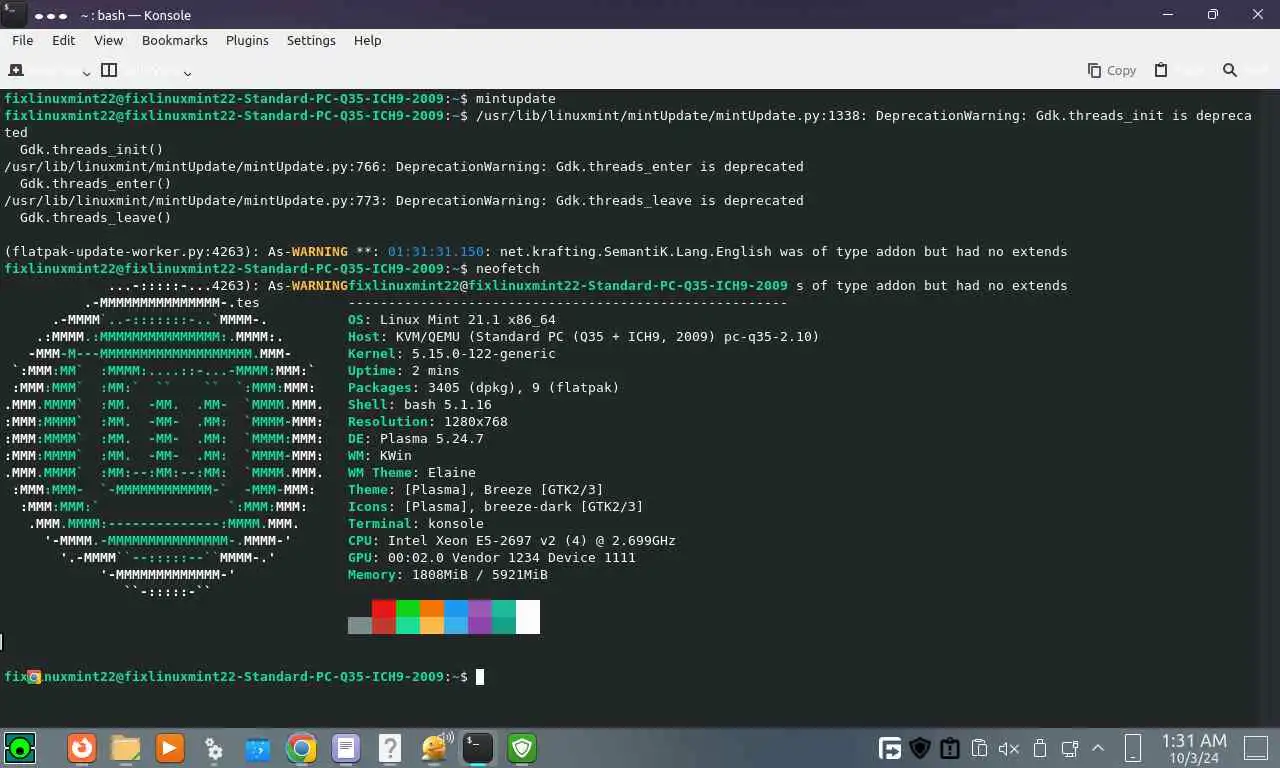This screenshot has width=1280, height=768.
Task: Expand the Split View dropdown arrow
Action: [x=187, y=71]
